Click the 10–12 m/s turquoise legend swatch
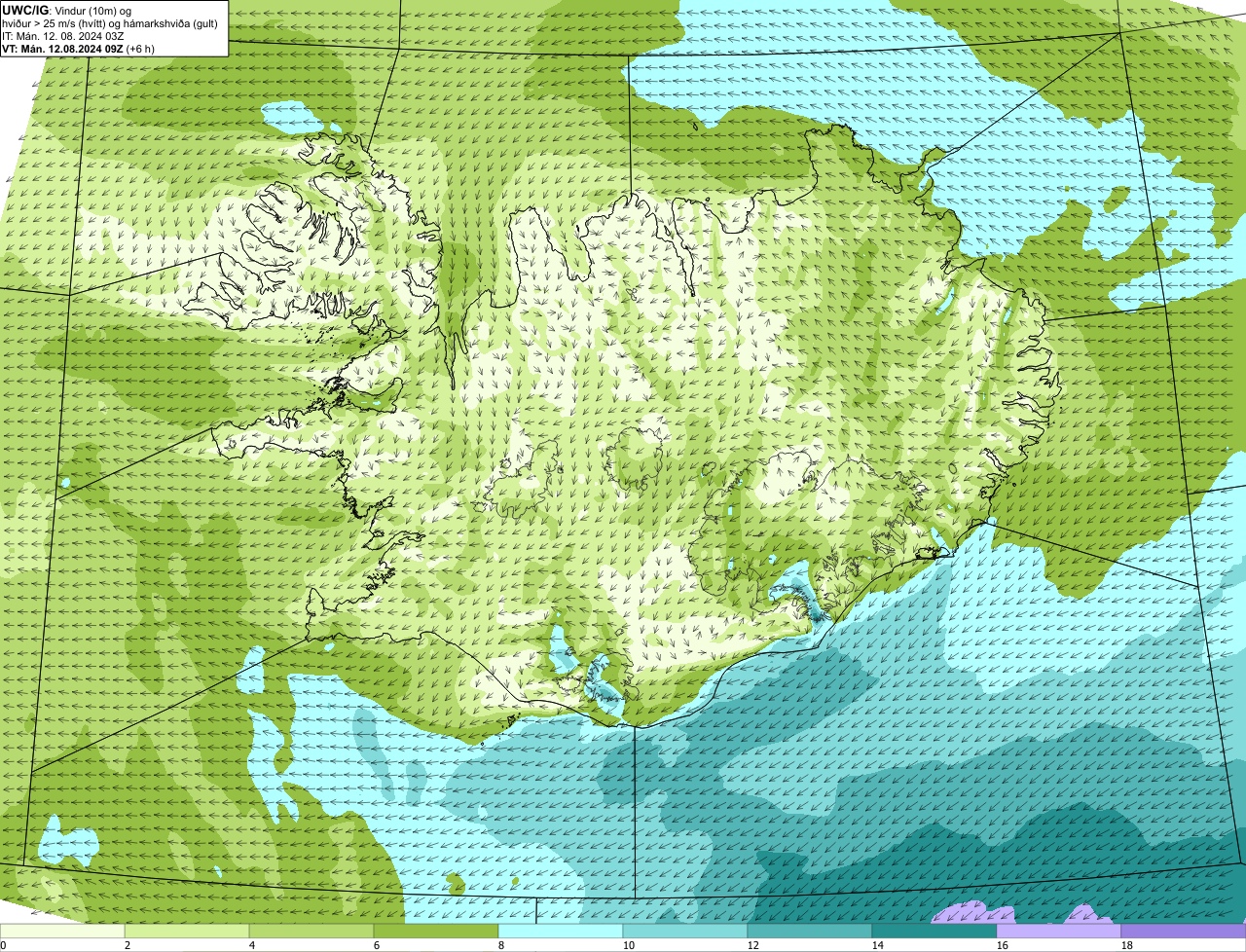This screenshot has height=952, width=1246. point(685,932)
